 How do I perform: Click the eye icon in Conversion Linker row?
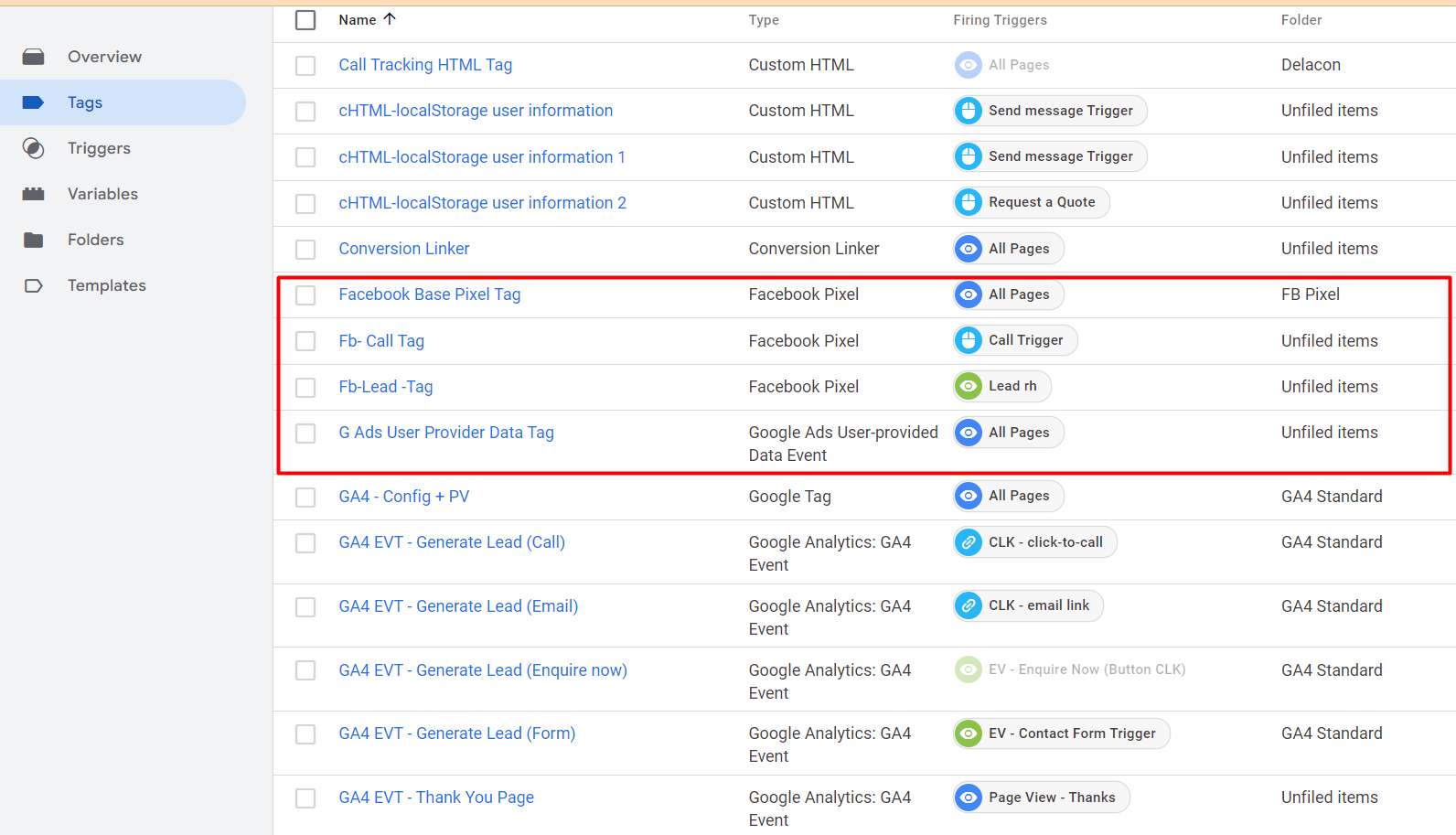coord(969,249)
